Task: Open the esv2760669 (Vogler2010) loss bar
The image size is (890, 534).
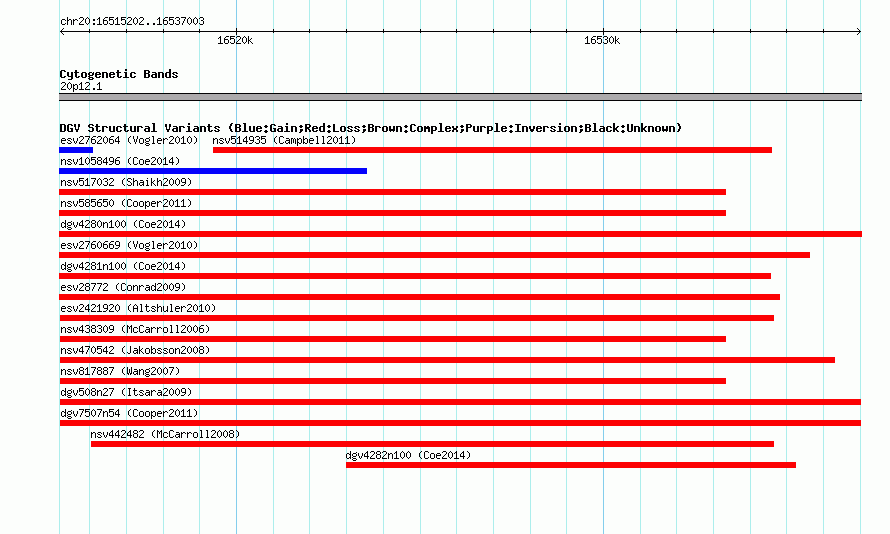Action: pos(434,255)
